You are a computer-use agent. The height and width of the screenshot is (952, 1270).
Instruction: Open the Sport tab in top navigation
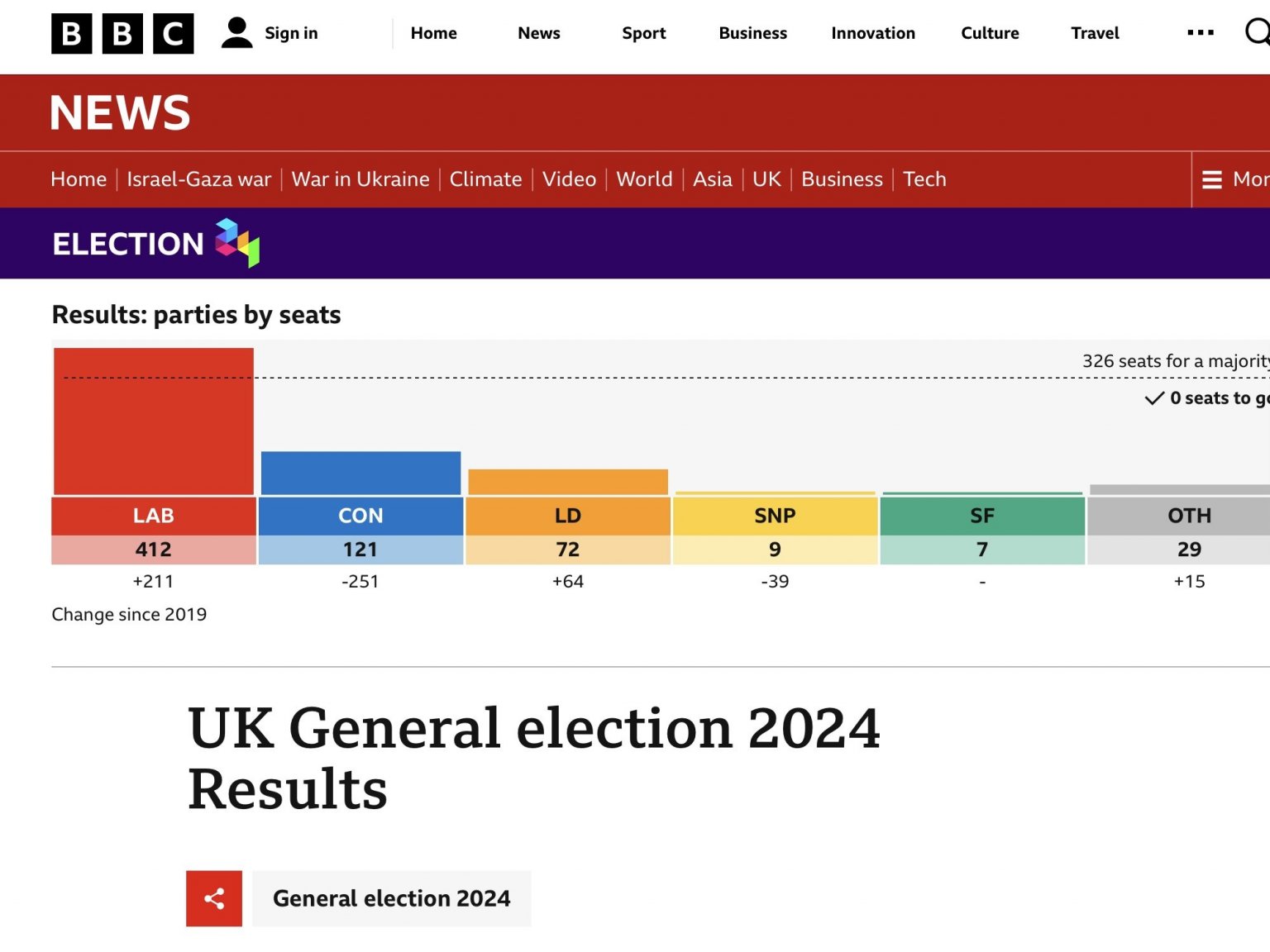coord(643,33)
